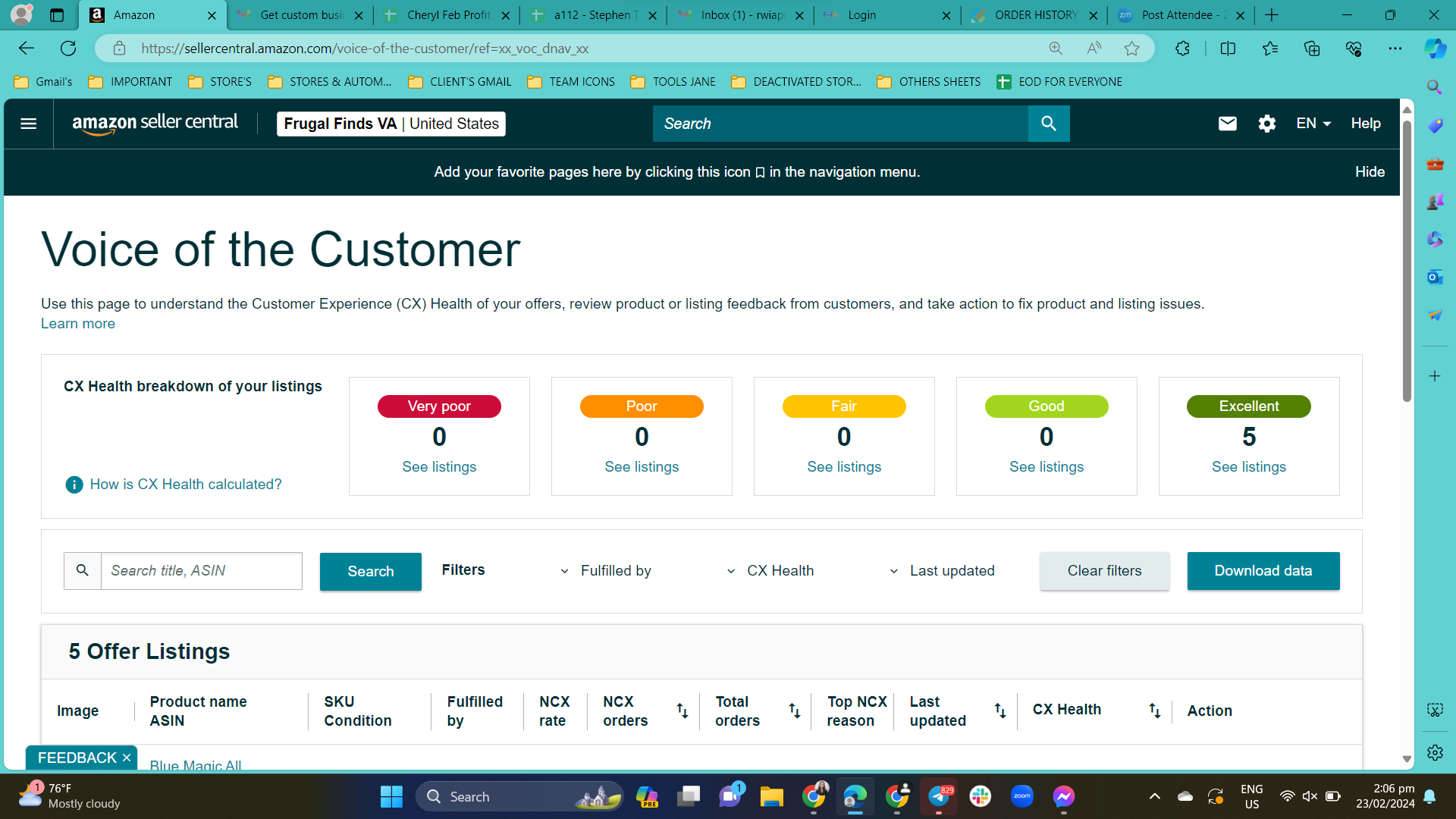Show hidden system tray icons chevron

tap(1154, 796)
